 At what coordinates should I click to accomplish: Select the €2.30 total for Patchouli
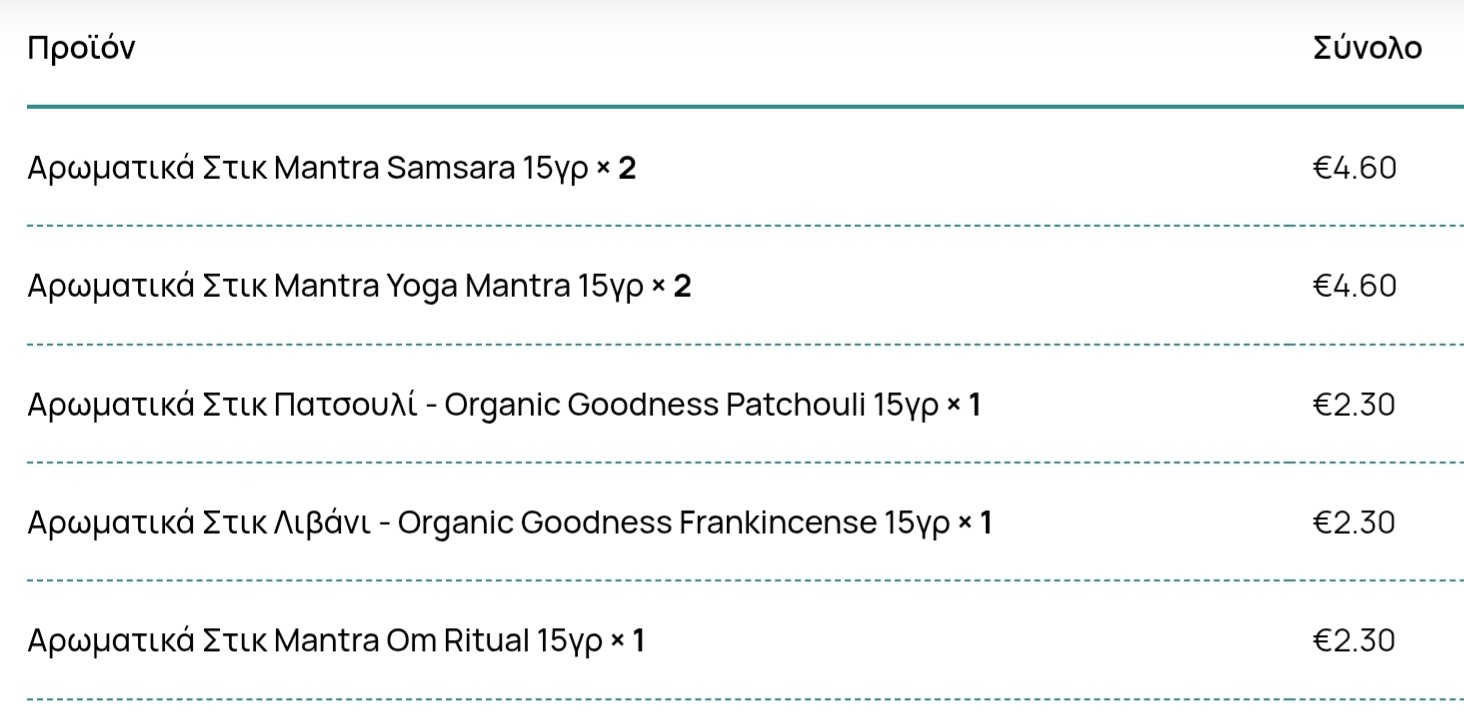(x=1354, y=405)
